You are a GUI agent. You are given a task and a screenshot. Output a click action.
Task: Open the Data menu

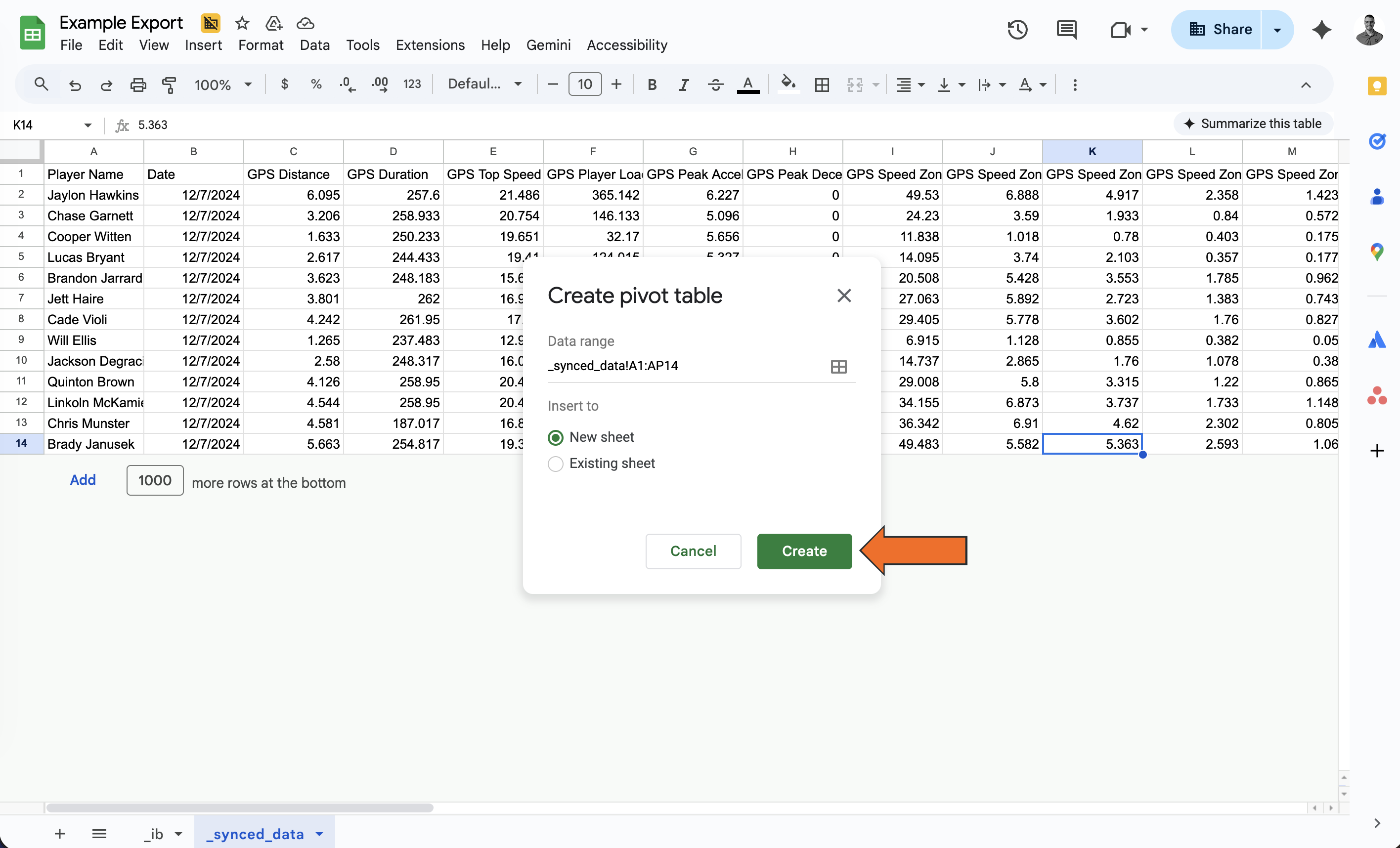(315, 45)
